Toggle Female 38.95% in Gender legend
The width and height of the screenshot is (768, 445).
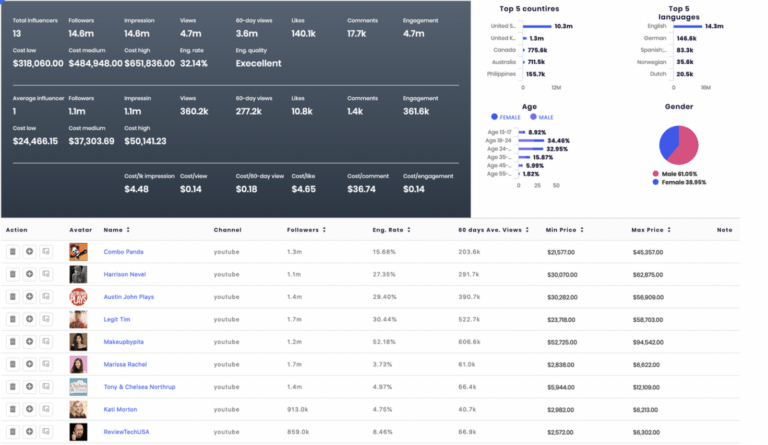679,182
